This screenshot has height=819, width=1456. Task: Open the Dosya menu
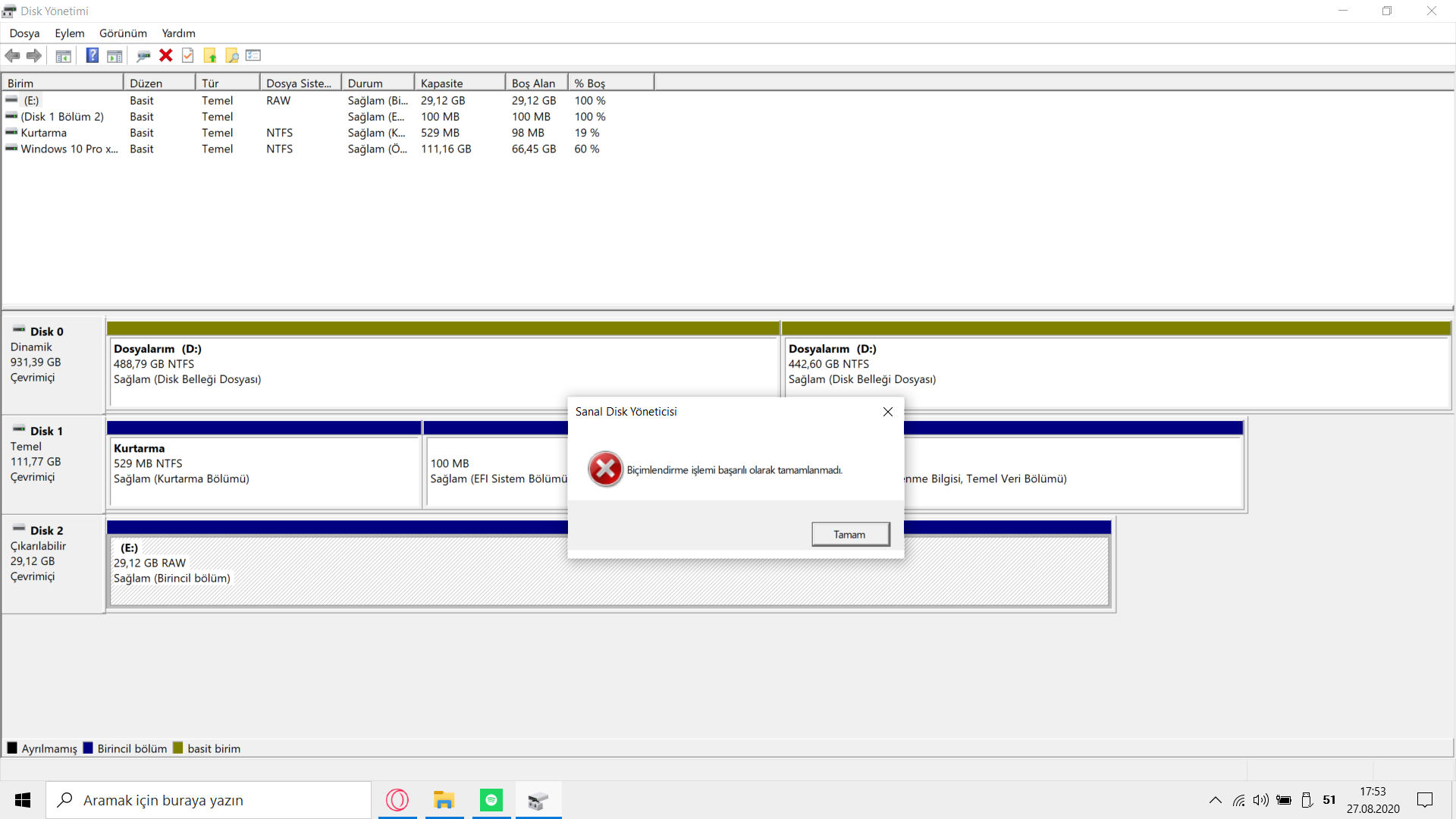(x=24, y=33)
